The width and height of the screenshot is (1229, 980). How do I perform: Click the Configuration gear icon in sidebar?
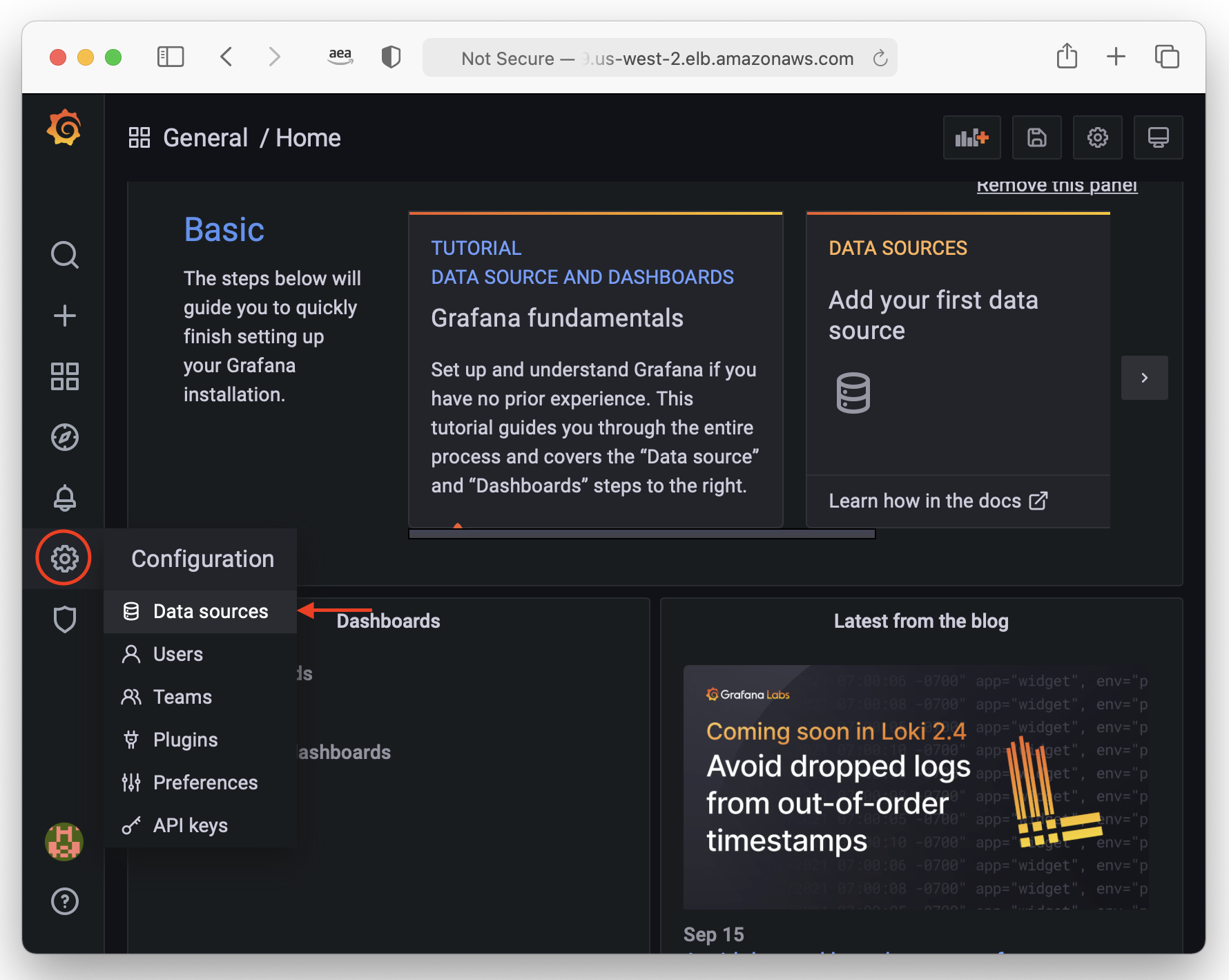coord(64,558)
